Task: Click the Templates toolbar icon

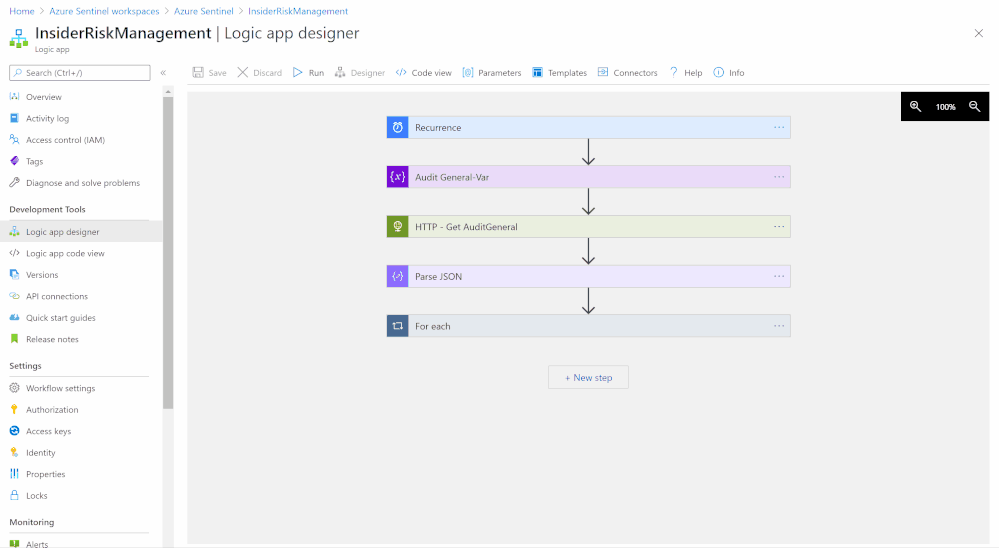Action: pyautogui.click(x=538, y=73)
